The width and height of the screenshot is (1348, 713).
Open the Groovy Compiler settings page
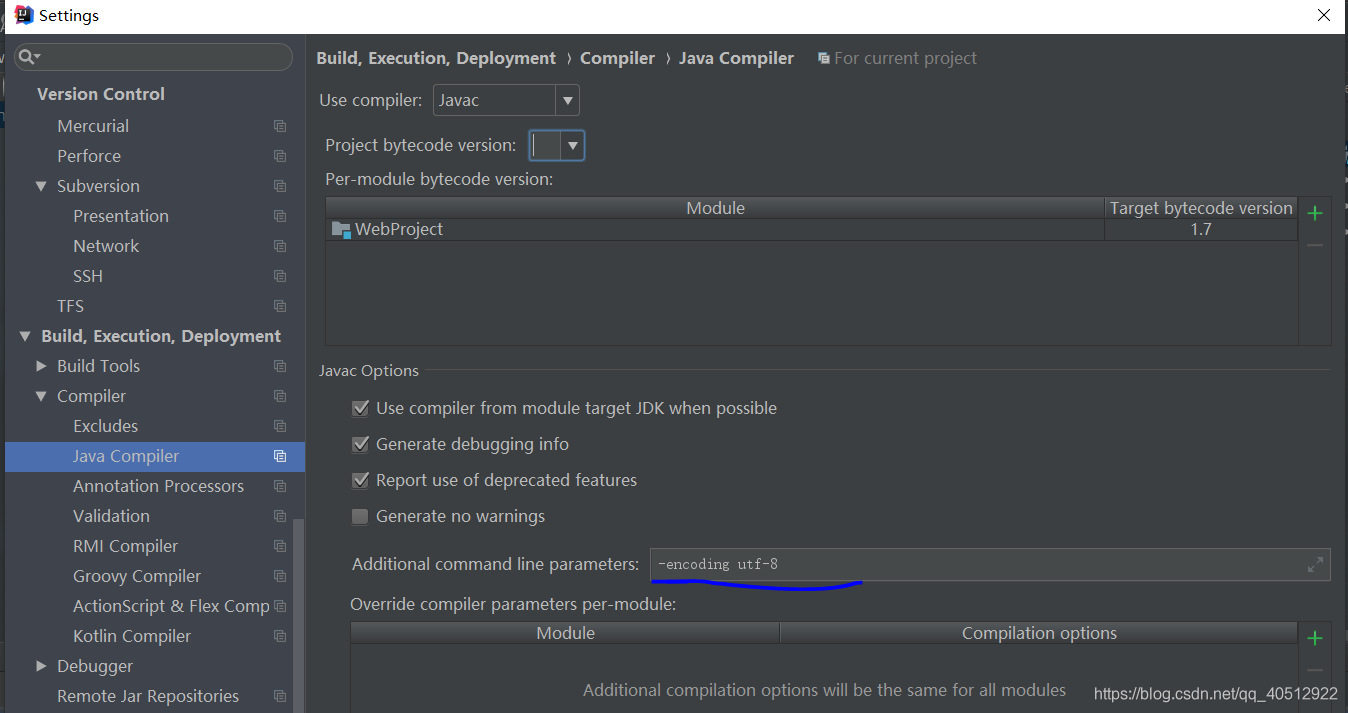(137, 576)
